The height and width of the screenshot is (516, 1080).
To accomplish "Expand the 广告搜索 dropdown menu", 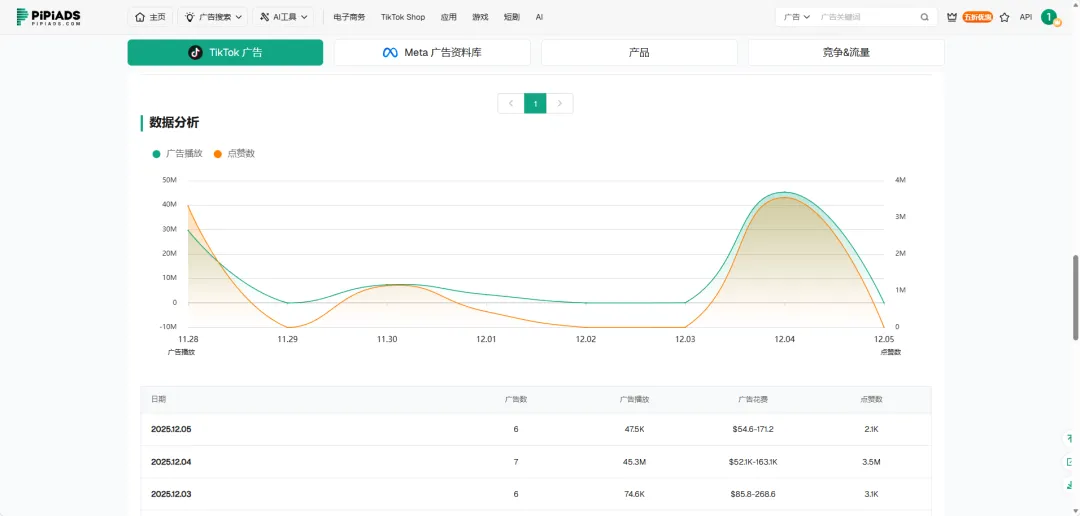I will pos(214,17).
